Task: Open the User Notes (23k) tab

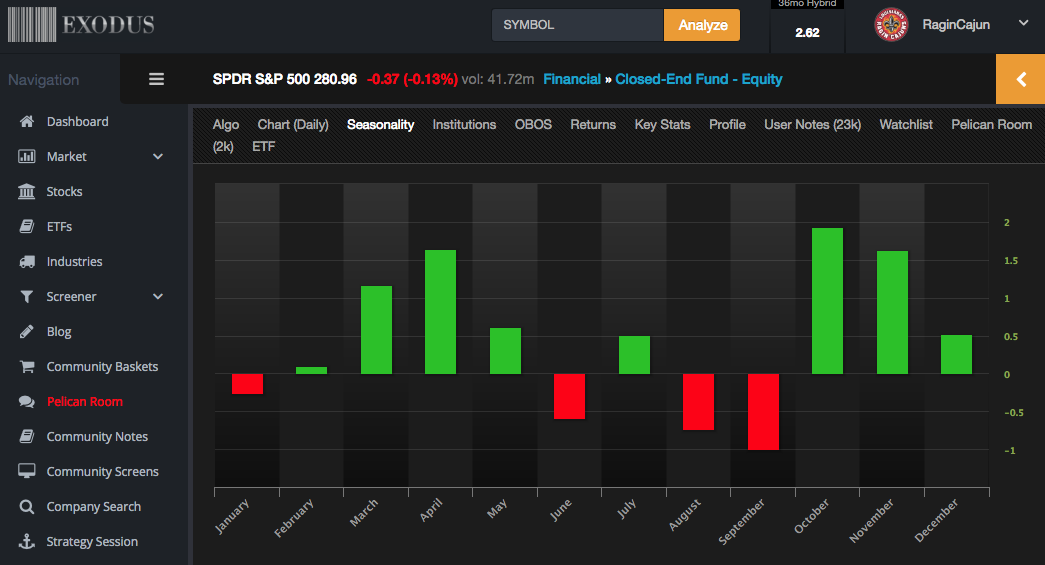Action: coord(812,125)
